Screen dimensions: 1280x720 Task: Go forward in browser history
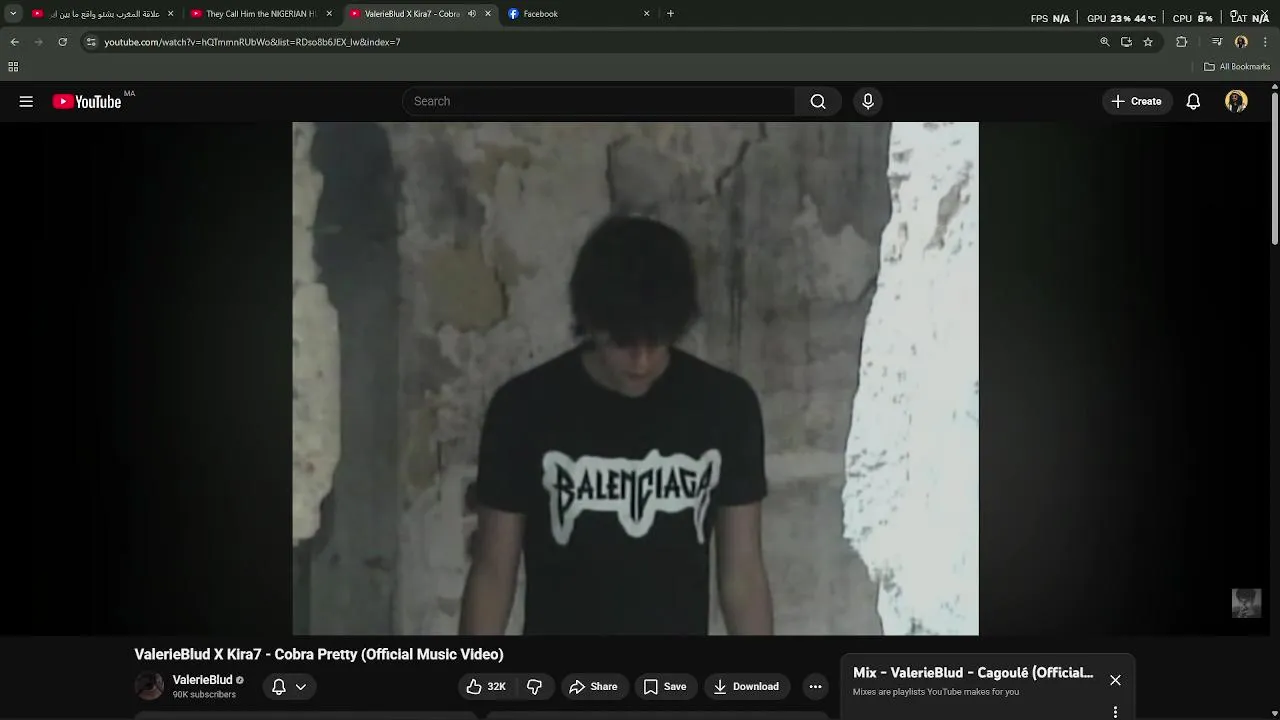coord(38,42)
